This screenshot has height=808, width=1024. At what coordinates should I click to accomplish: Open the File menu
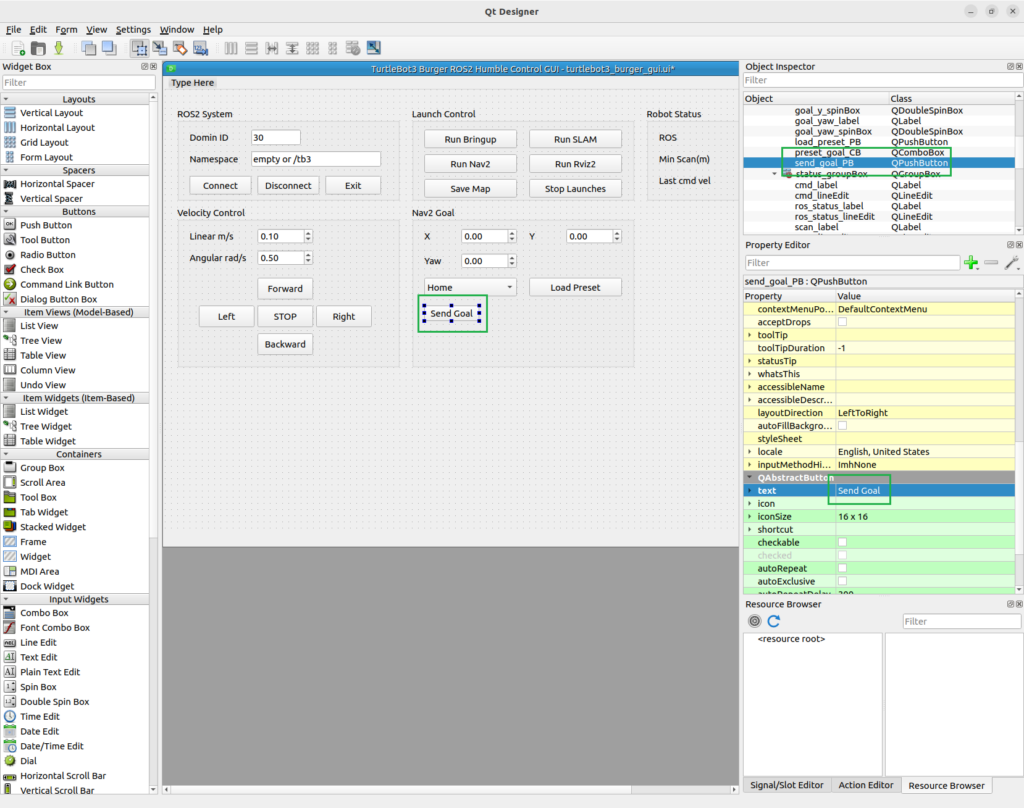click(14, 29)
